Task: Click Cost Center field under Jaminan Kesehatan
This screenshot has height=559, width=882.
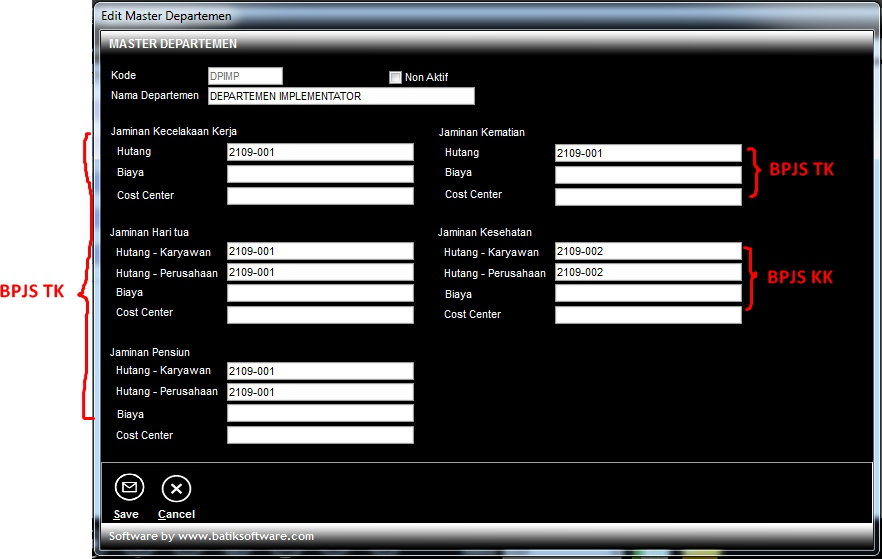Action: pos(648,315)
